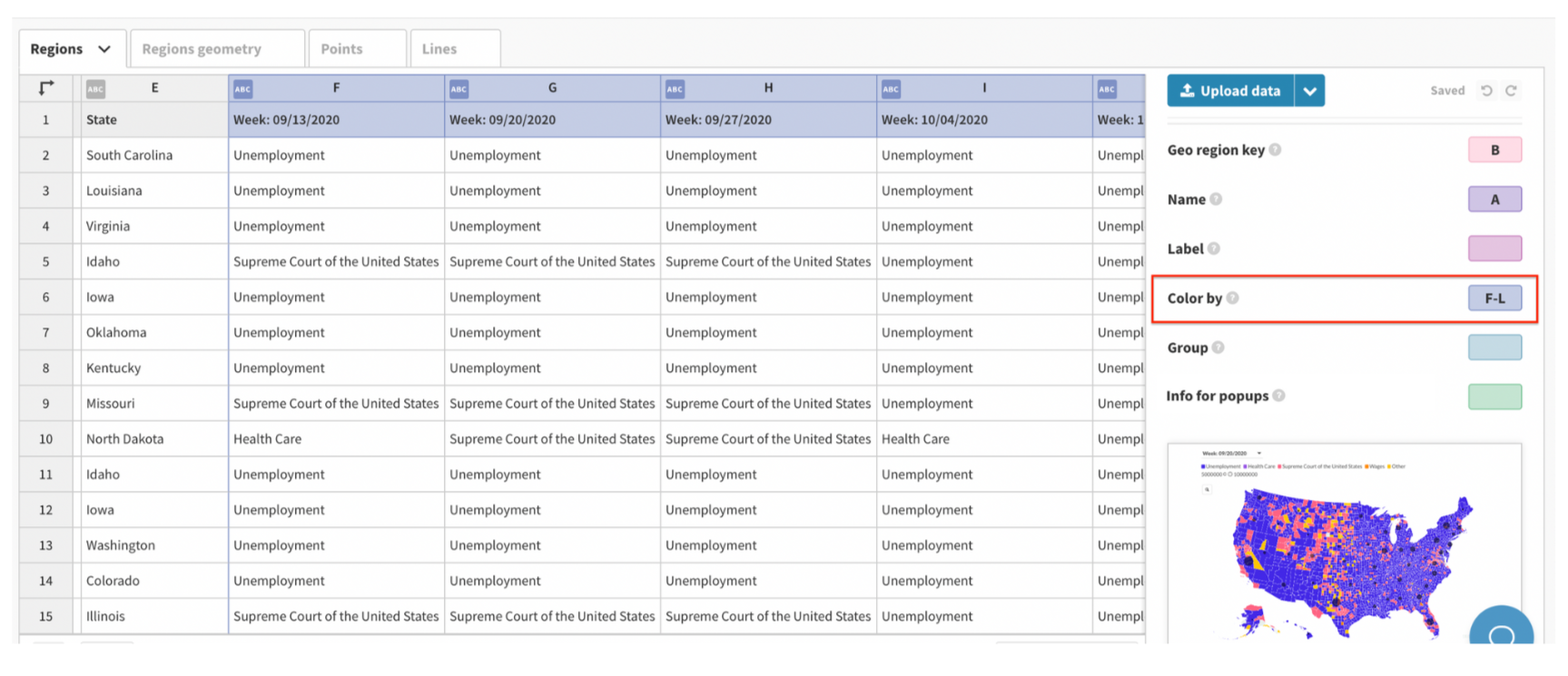Select row number 15
This screenshot has width=1568, height=676.
pyautogui.click(x=45, y=616)
